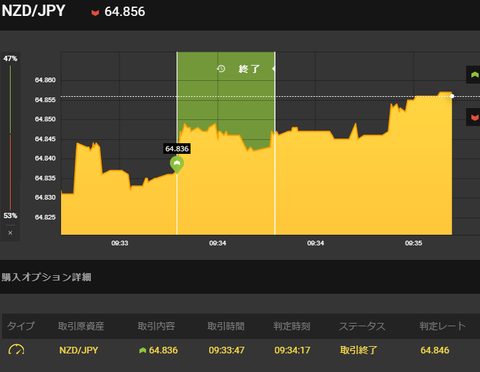Click the 53% sentiment value
This screenshot has width=480, height=372.
(x=10, y=216)
